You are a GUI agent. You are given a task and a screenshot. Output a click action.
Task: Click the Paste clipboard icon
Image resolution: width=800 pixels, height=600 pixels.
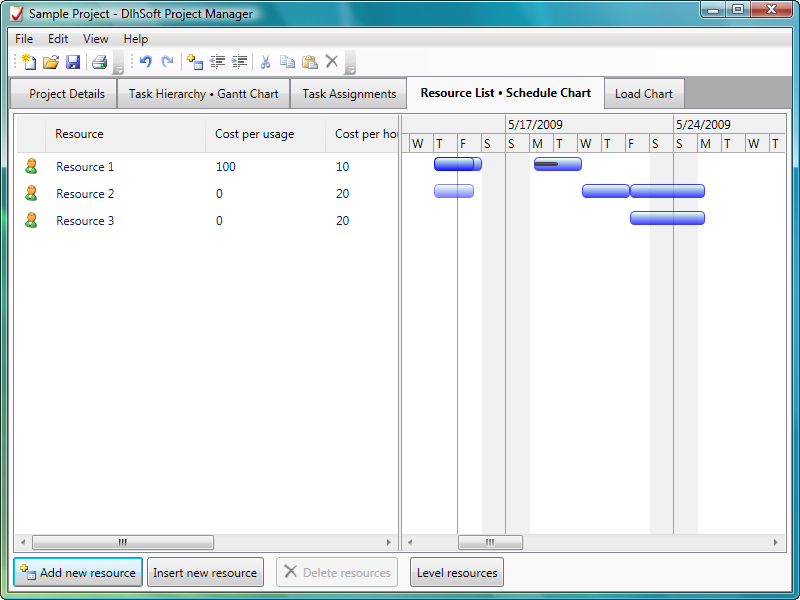(x=309, y=62)
